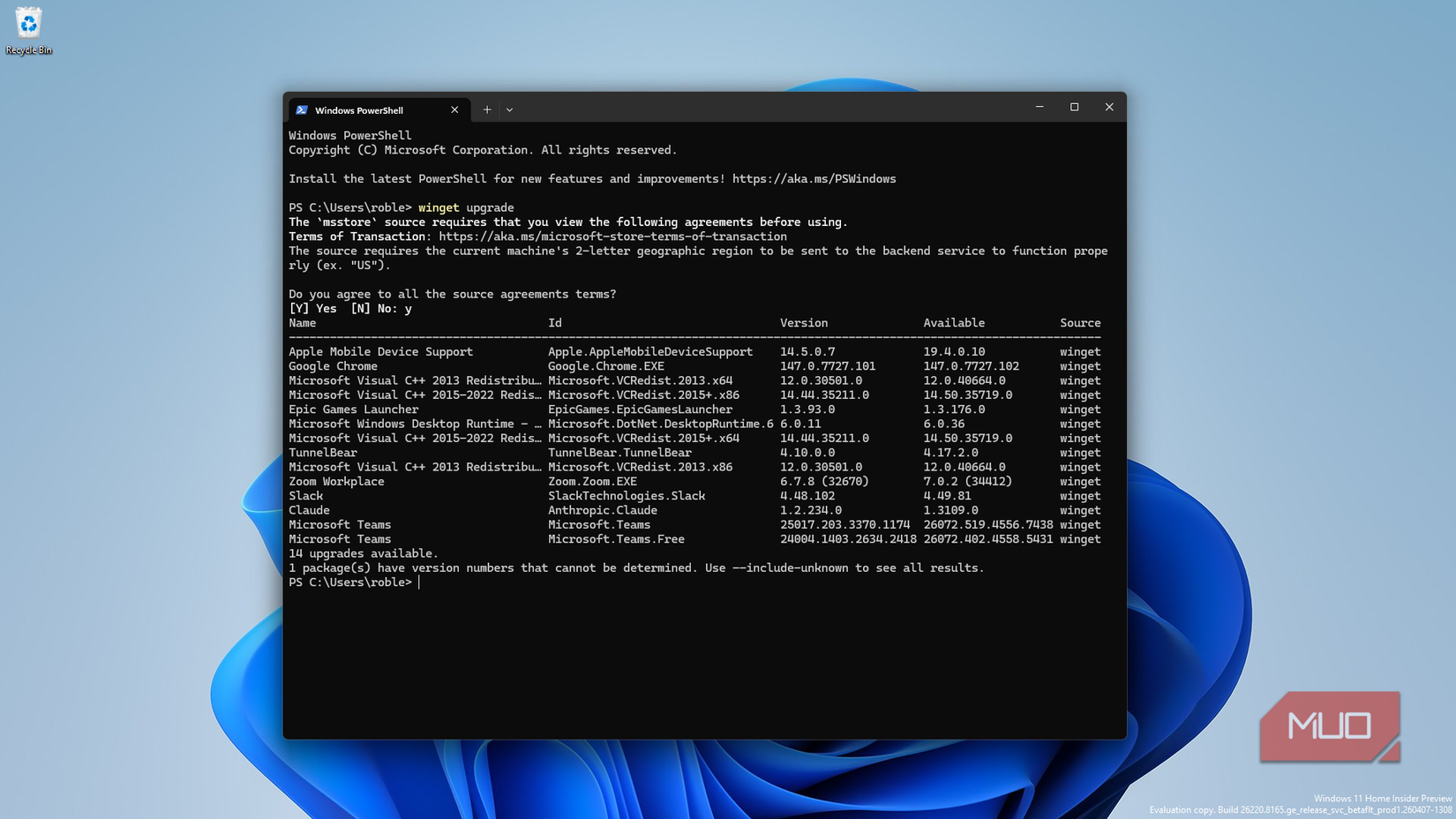Expand the new tab profile dropdown
The height and width of the screenshot is (819, 1456).
click(509, 110)
